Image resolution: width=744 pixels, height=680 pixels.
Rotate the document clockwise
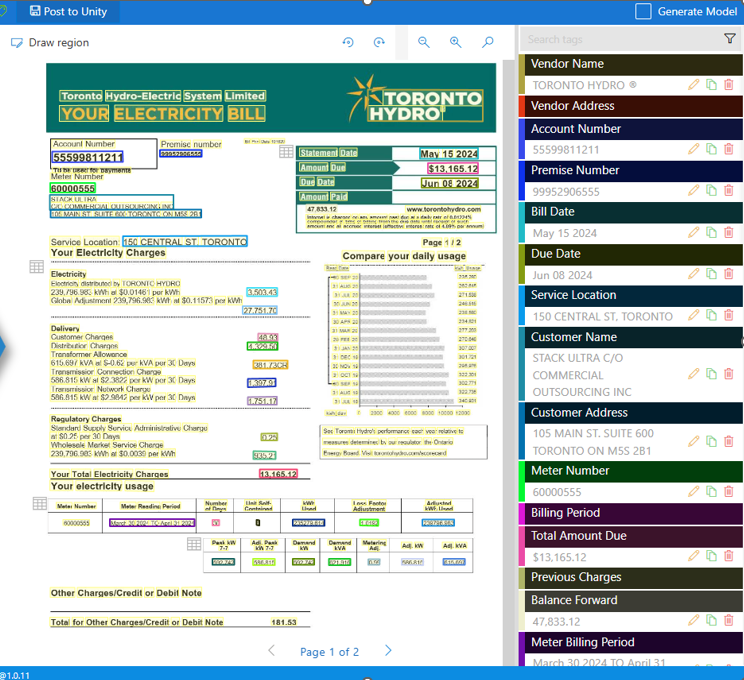379,42
